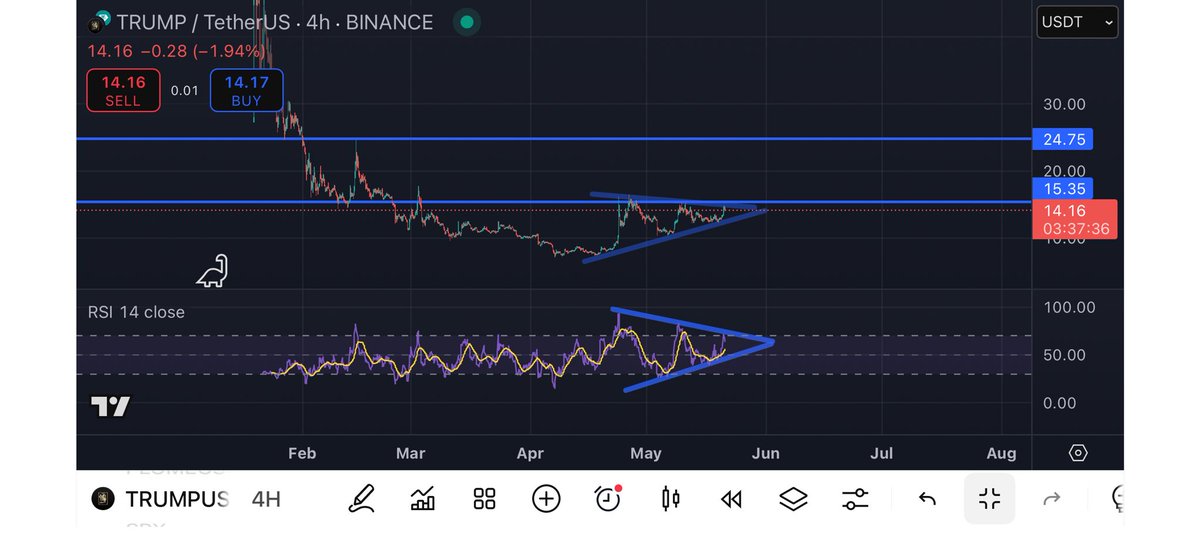
Task: Select the drawing pen tool
Action: pos(362,498)
